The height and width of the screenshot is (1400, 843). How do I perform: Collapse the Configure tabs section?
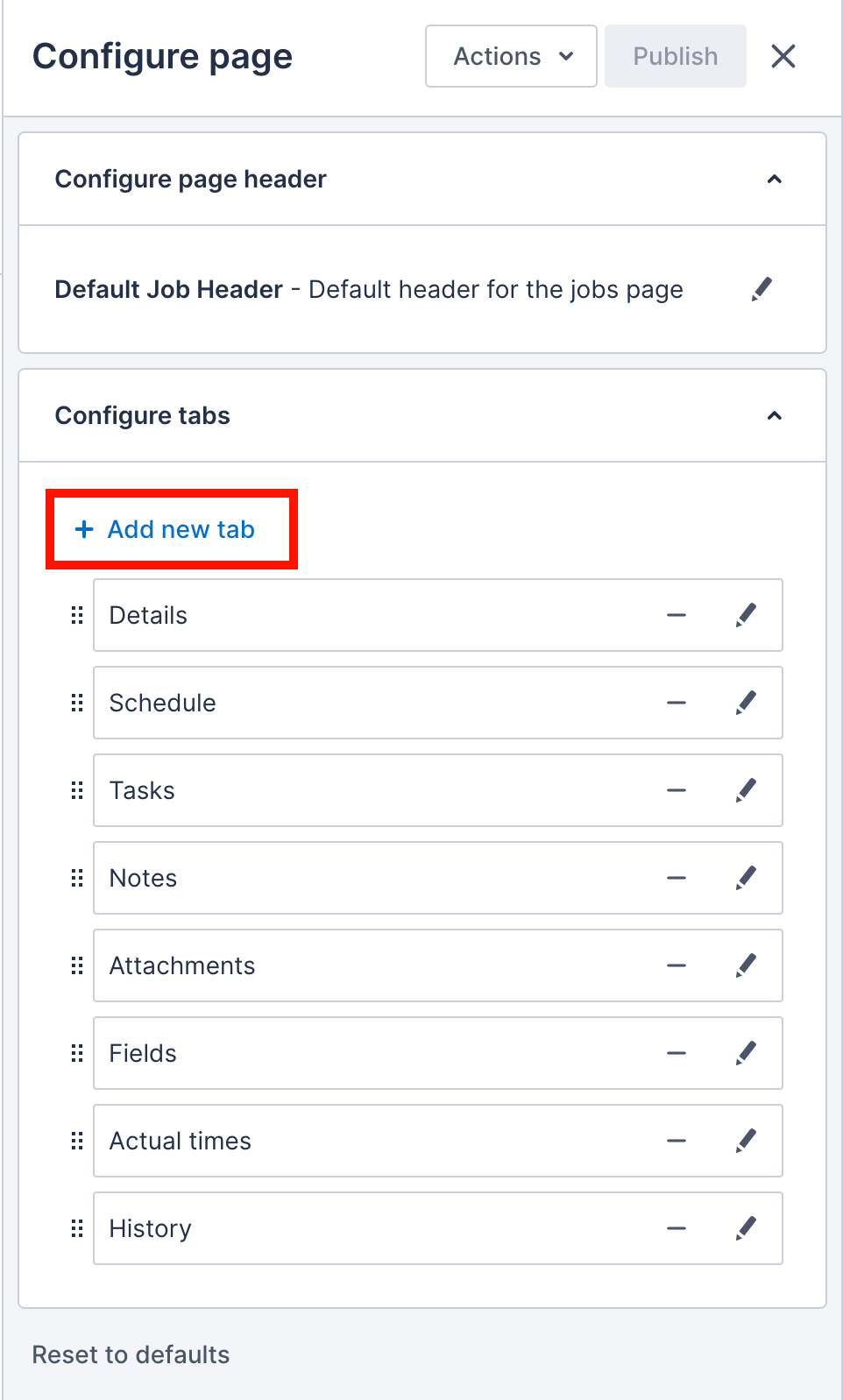click(774, 415)
